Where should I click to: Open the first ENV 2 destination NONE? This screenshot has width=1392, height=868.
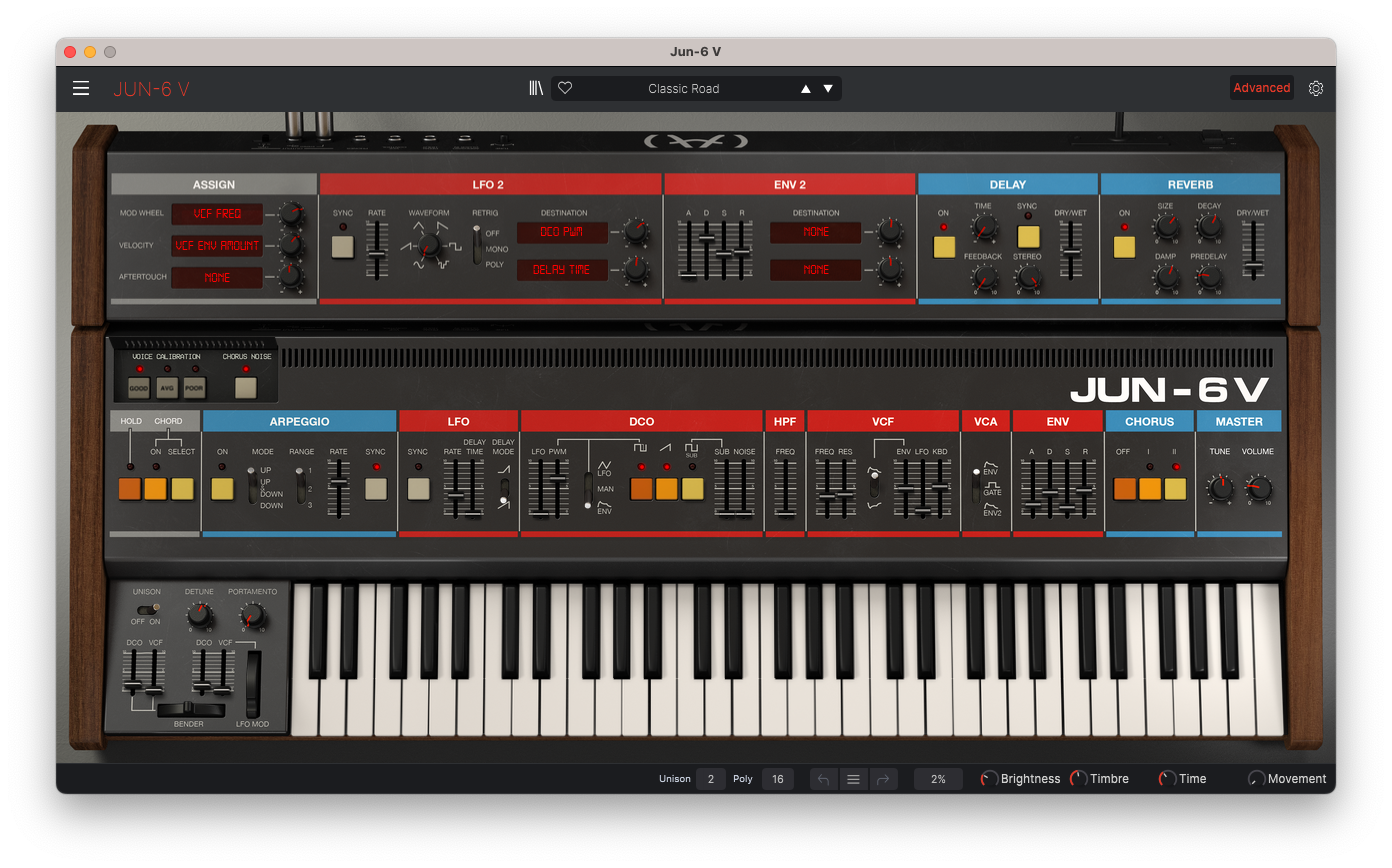pos(815,232)
